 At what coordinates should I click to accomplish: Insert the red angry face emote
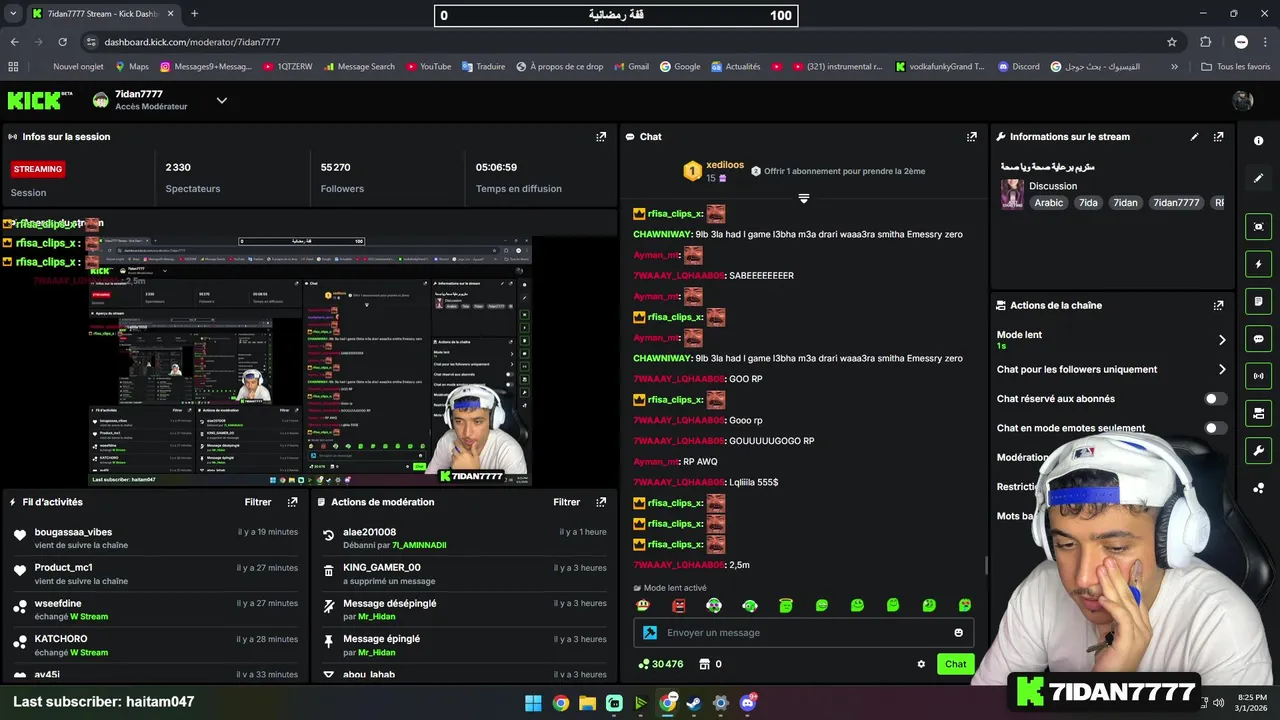[679, 606]
